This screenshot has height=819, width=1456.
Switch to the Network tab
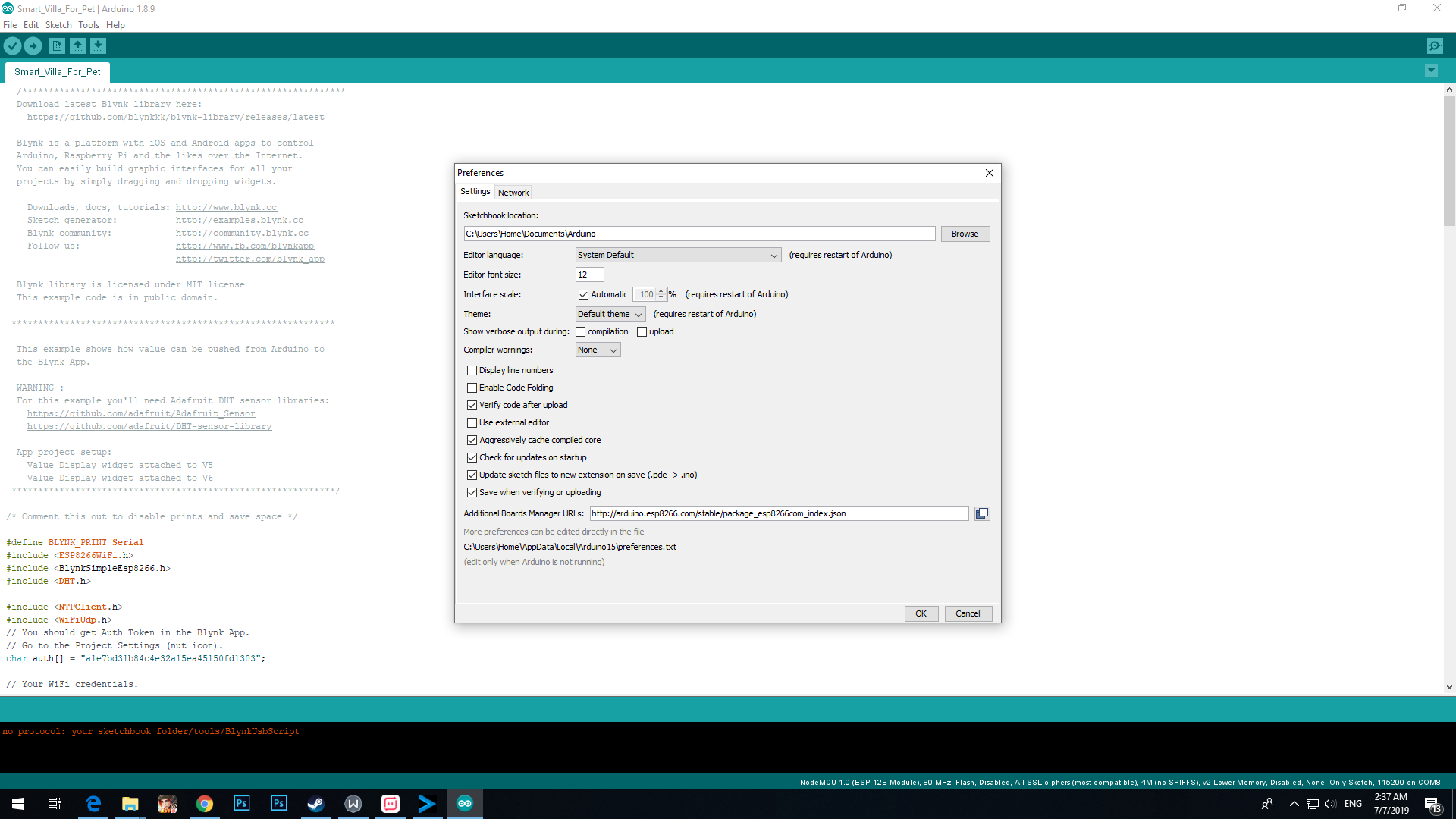(x=513, y=193)
